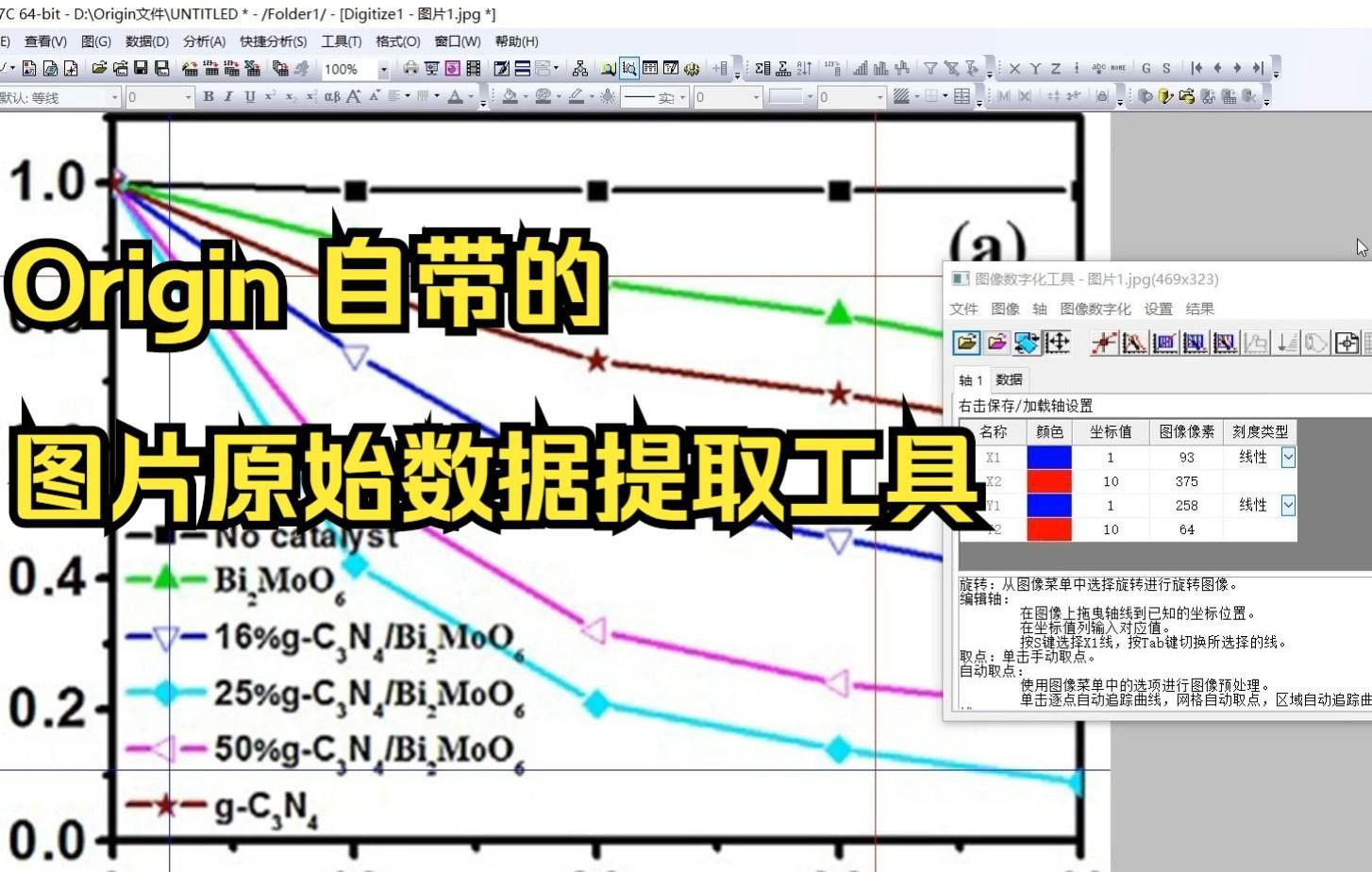The width and height of the screenshot is (1372, 872).
Task: Open the 帮助(H) menu
Action: tap(516, 42)
